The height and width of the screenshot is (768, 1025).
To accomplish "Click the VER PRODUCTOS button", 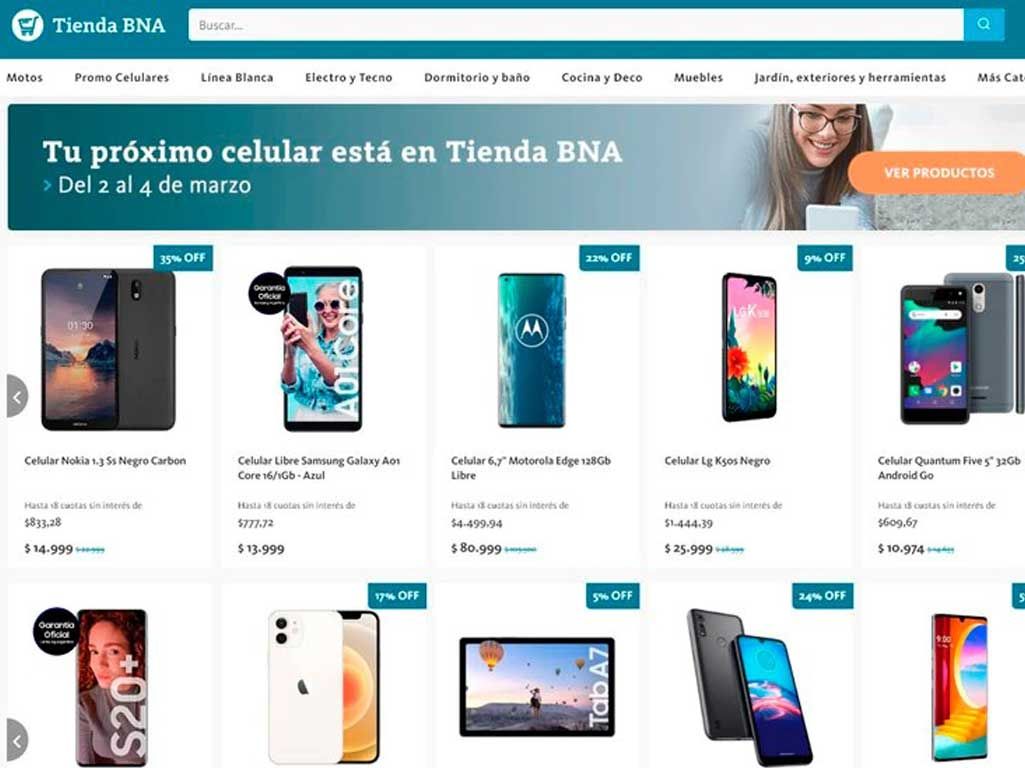I will click(939, 173).
